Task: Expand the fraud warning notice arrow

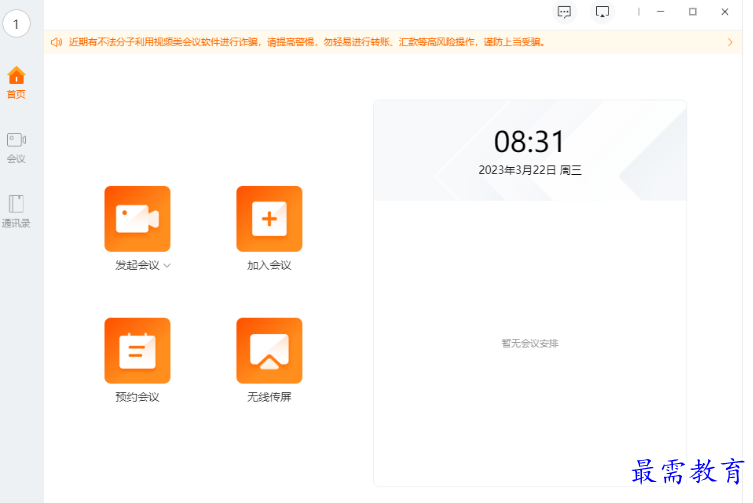Action: click(x=730, y=42)
